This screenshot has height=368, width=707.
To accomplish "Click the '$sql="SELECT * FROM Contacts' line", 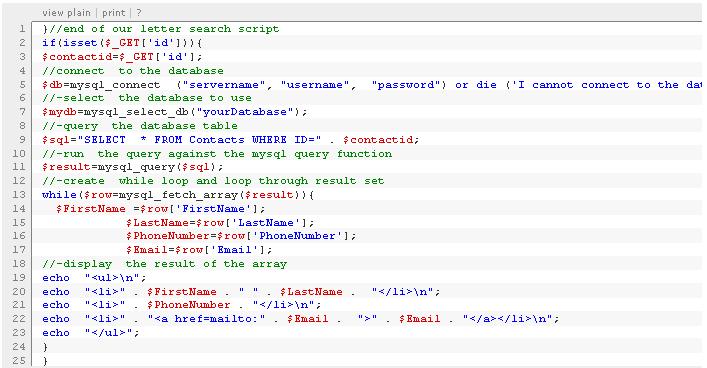I will [x=230, y=140].
